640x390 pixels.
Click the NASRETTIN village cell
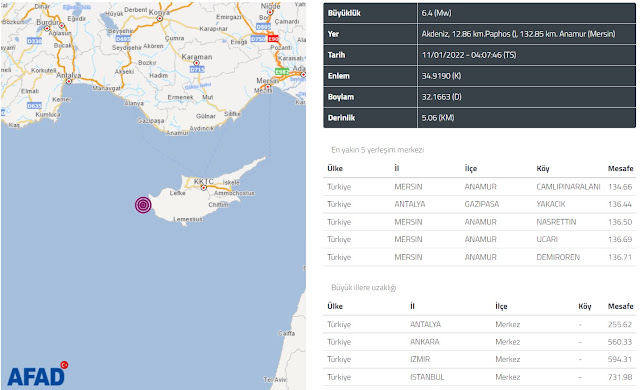556,222
